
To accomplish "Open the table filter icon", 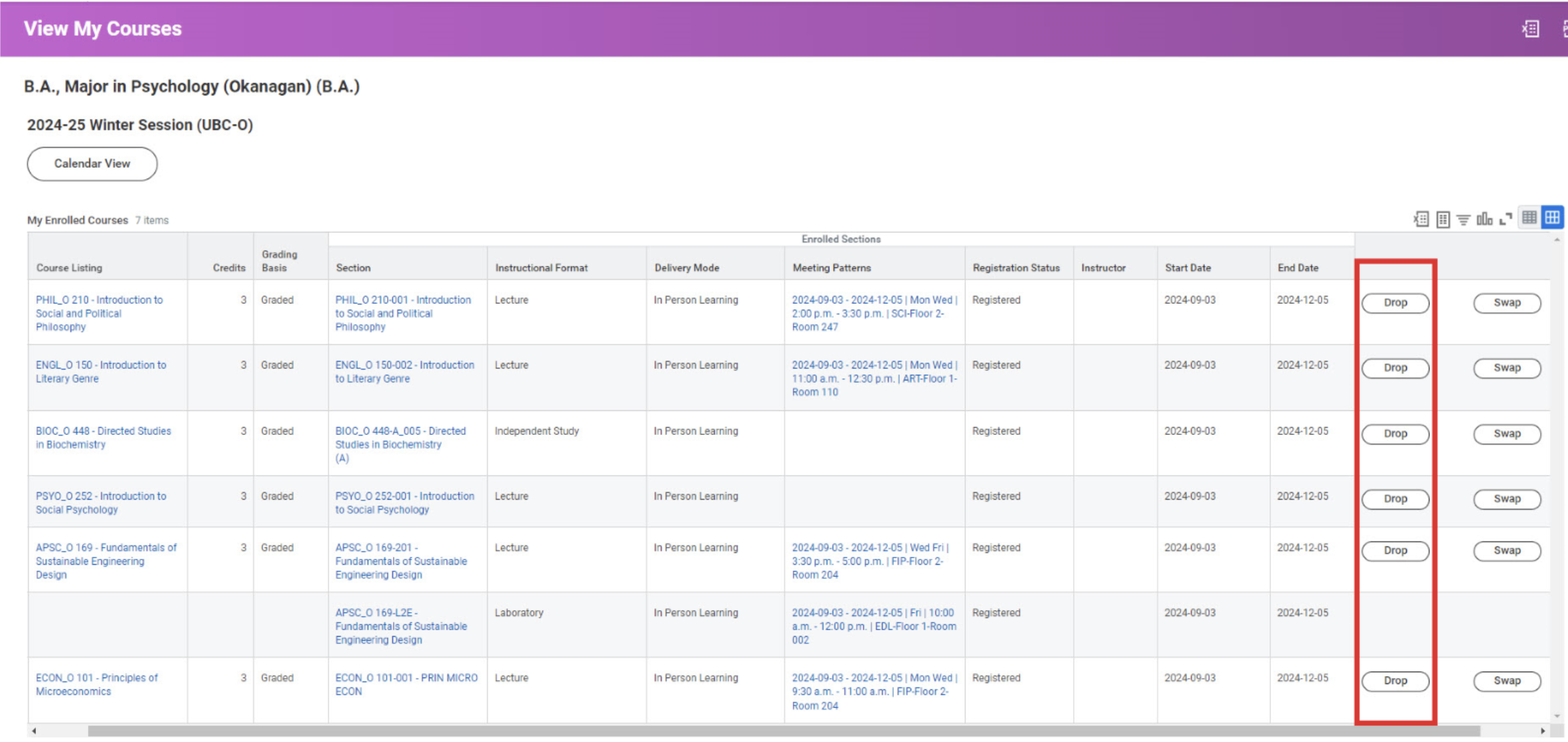I will click(x=1463, y=219).
